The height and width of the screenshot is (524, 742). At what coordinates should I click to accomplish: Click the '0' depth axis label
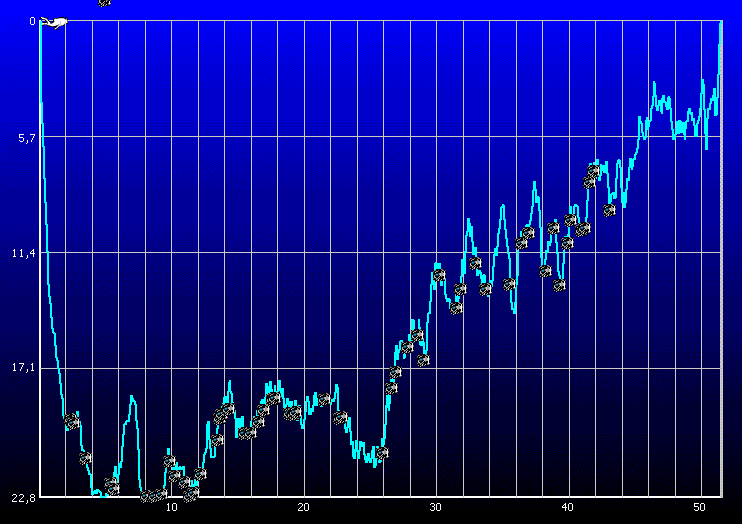point(32,21)
